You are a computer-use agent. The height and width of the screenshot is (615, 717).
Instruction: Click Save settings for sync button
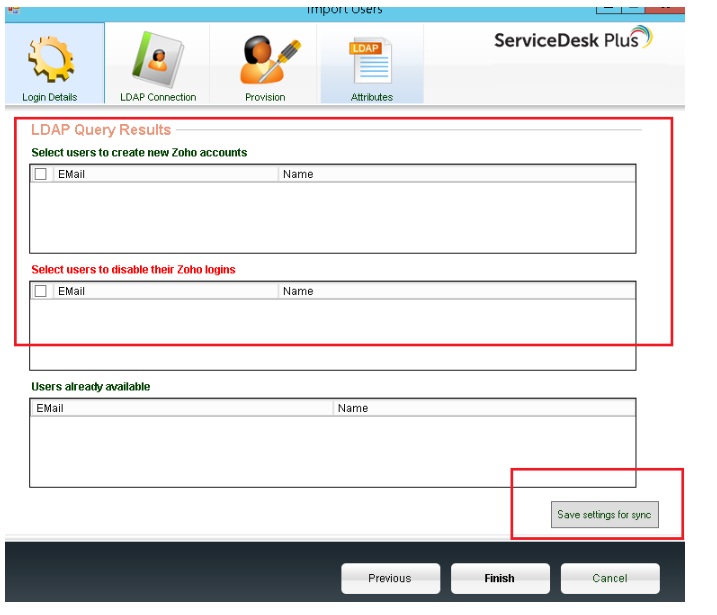coord(604,515)
